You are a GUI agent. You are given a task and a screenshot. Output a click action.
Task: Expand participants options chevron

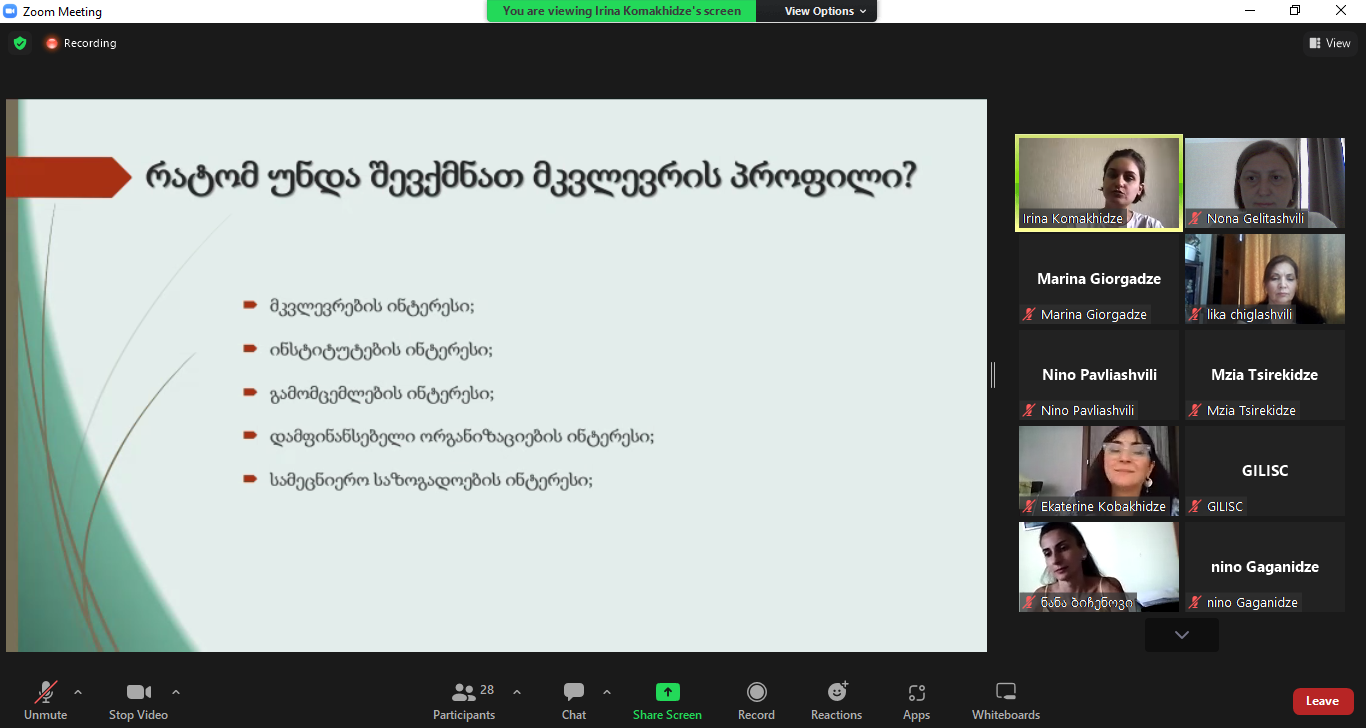[517, 692]
